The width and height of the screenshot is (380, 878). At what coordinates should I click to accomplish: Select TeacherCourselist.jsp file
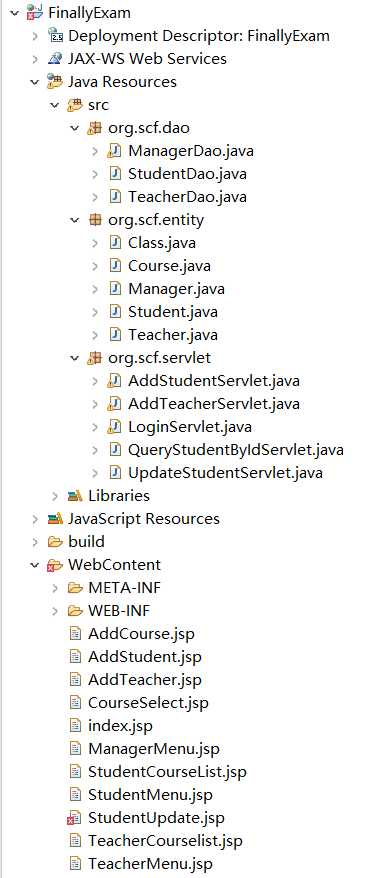click(165, 840)
